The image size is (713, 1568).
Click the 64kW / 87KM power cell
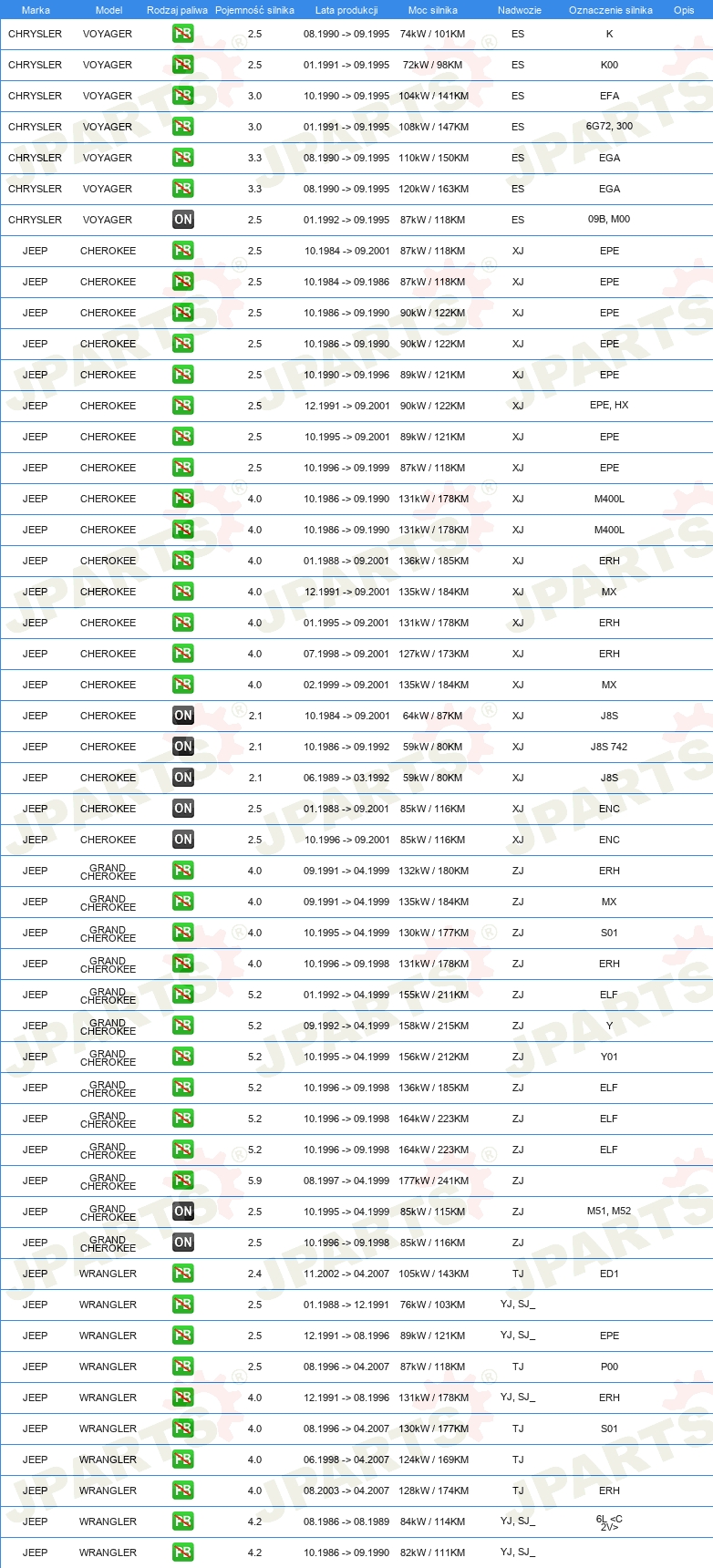point(433,716)
